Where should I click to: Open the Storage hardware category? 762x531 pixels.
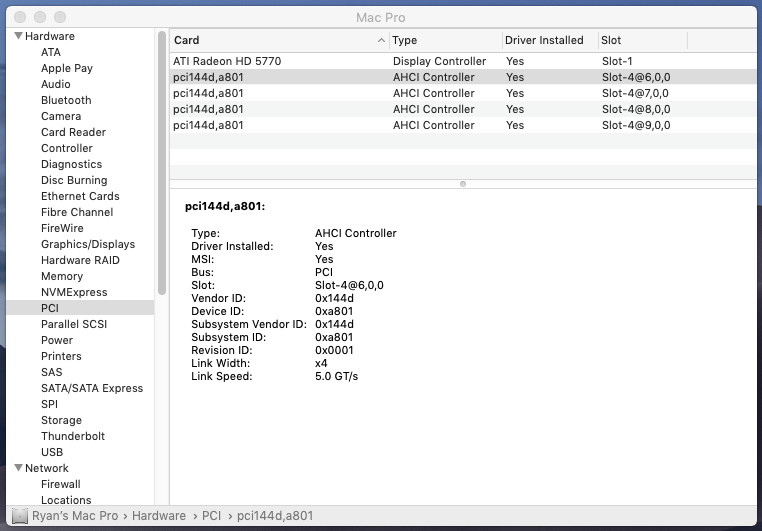[61, 420]
